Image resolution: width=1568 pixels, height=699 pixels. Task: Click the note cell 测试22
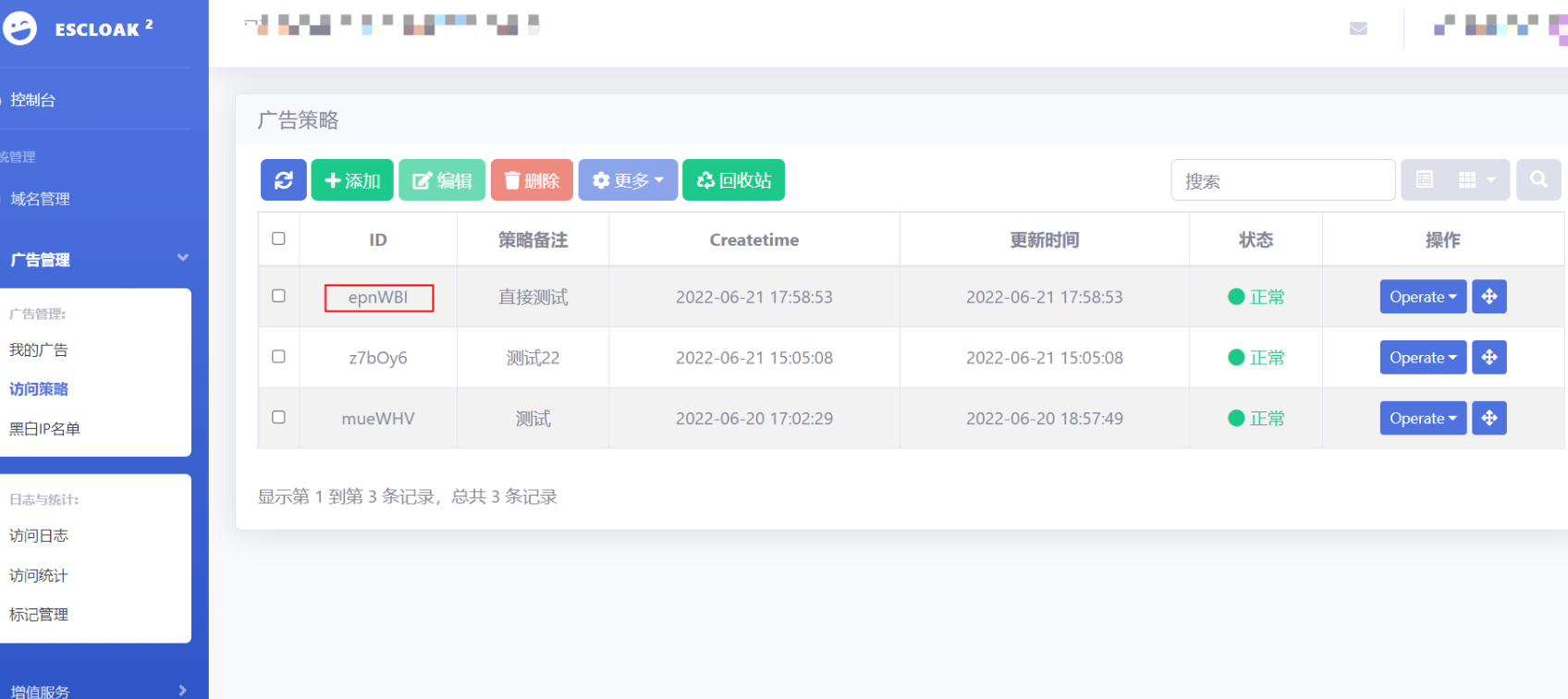click(533, 358)
